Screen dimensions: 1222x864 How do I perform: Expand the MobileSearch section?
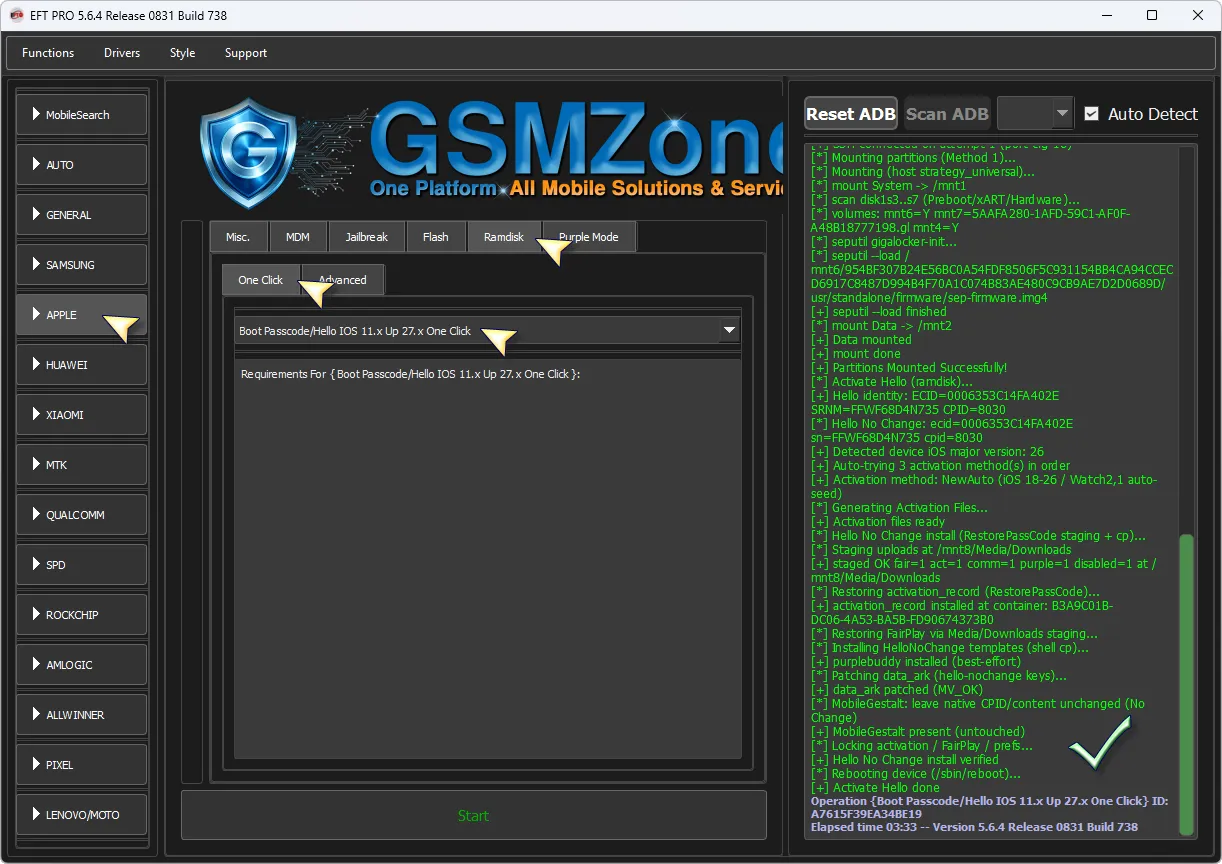tap(82, 115)
